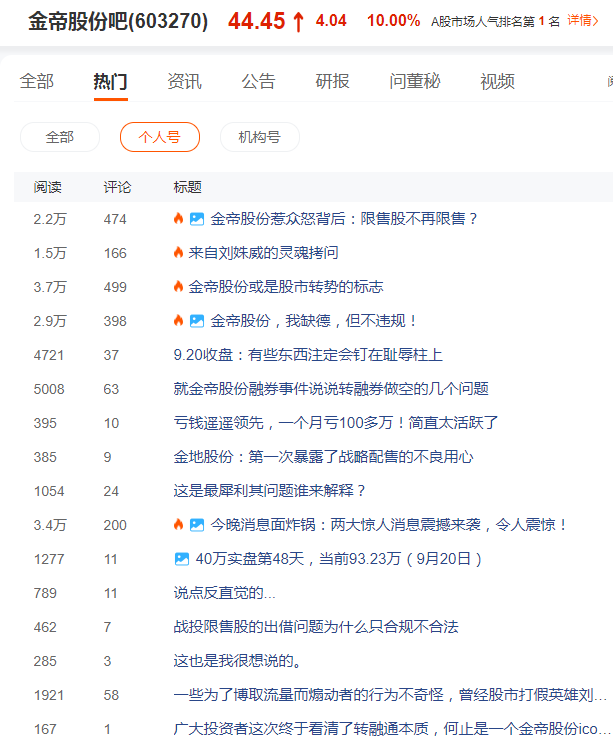Screen dimensions: 613x746
Task: Open post 战投限售股的出借问题为什么只合规不合法
Action: click(316, 627)
